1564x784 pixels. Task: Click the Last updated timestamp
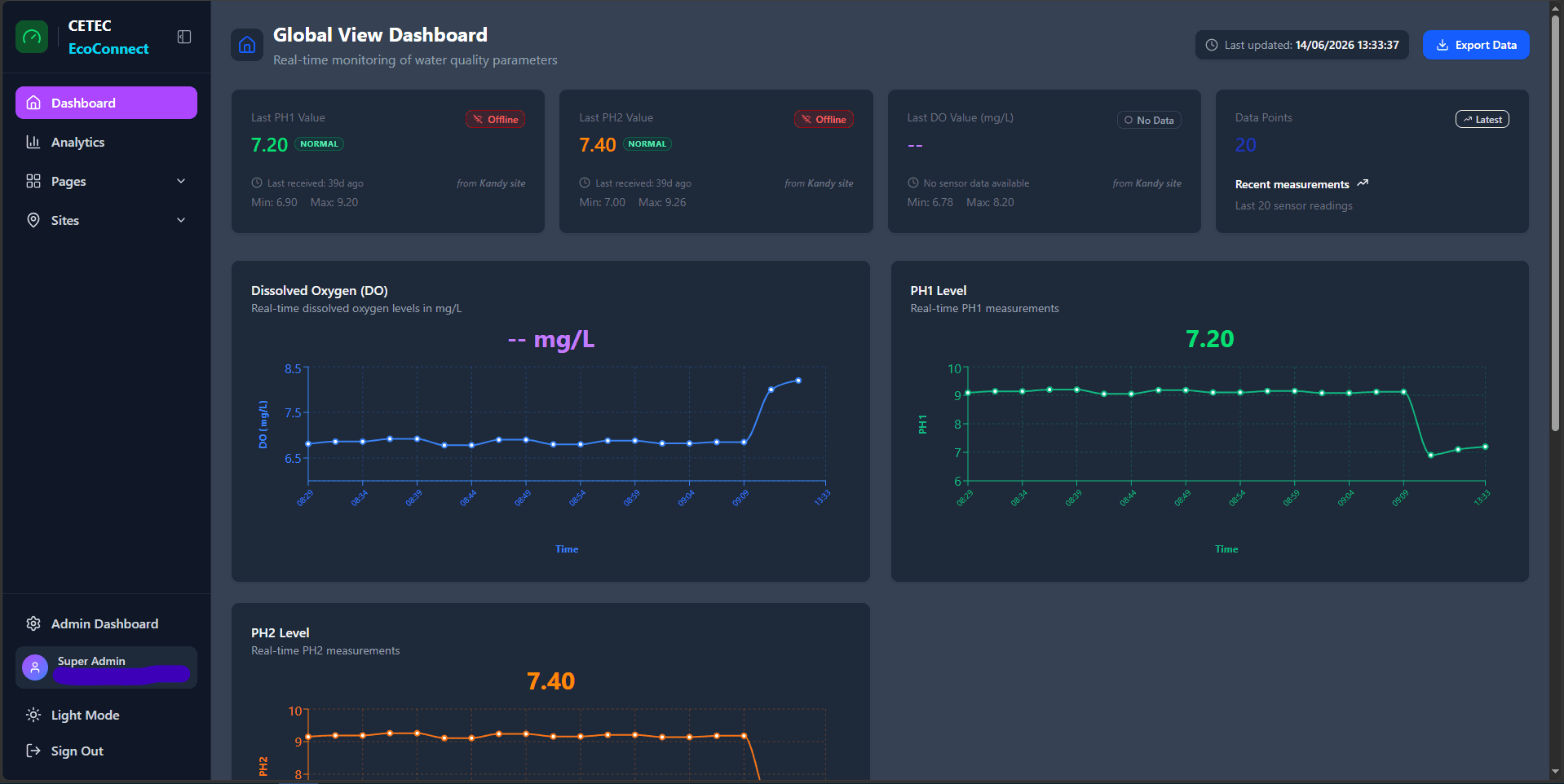[x=1347, y=45]
